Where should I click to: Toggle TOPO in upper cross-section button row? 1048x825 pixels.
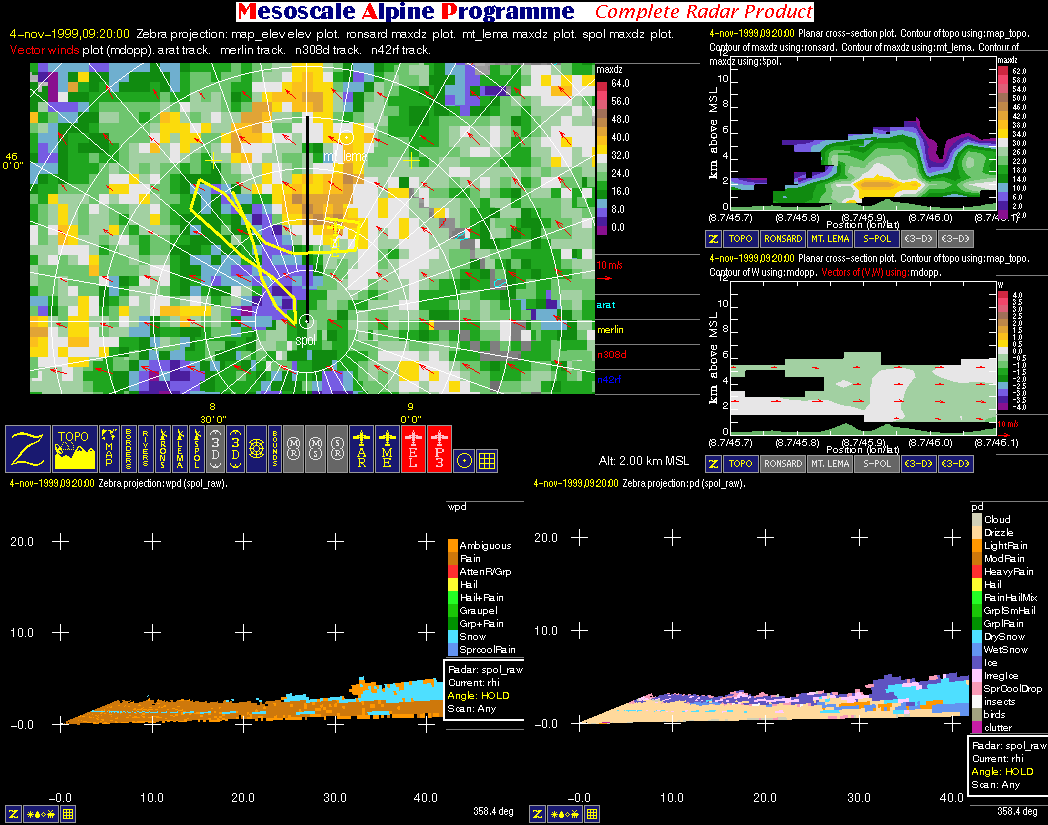740,239
